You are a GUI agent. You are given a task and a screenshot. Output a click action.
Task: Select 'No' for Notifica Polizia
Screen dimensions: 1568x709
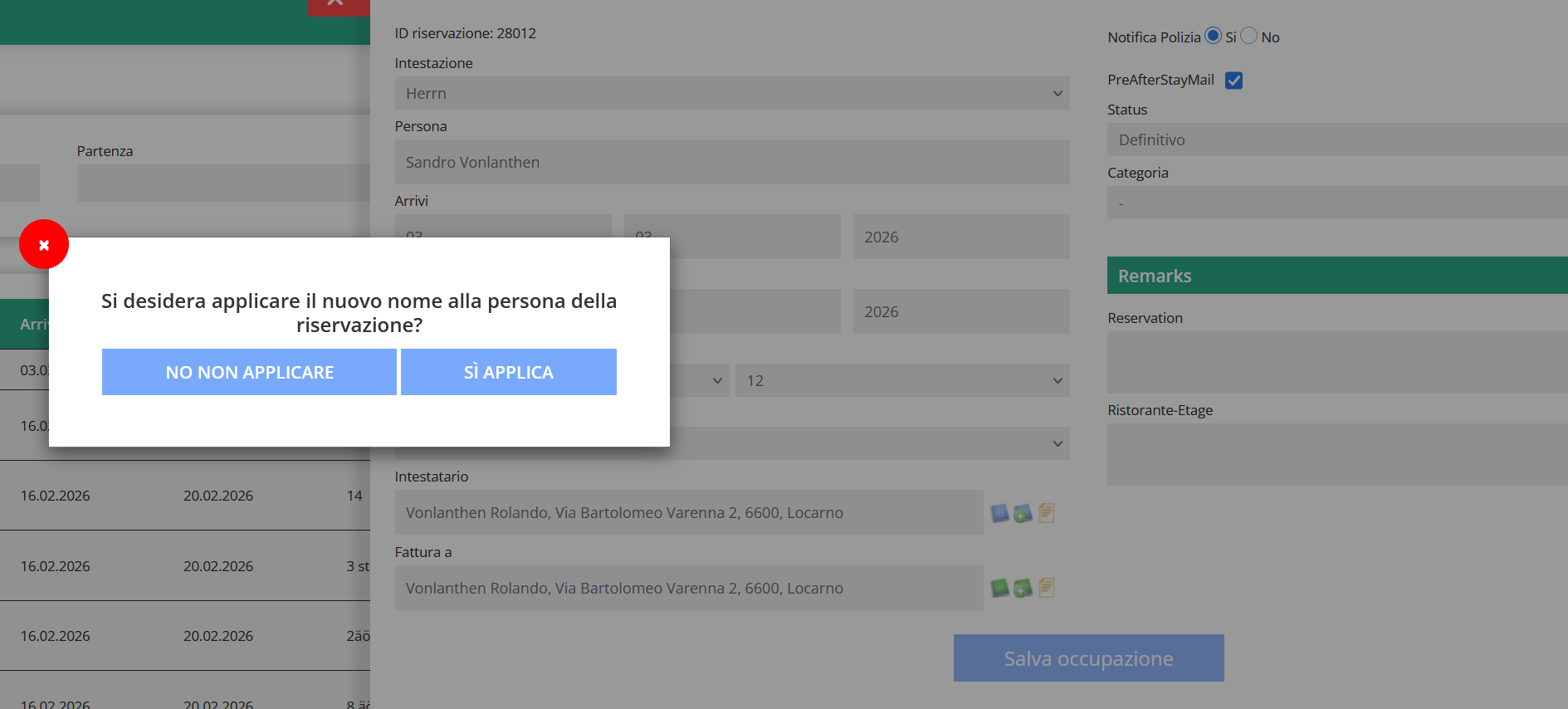click(x=1248, y=36)
